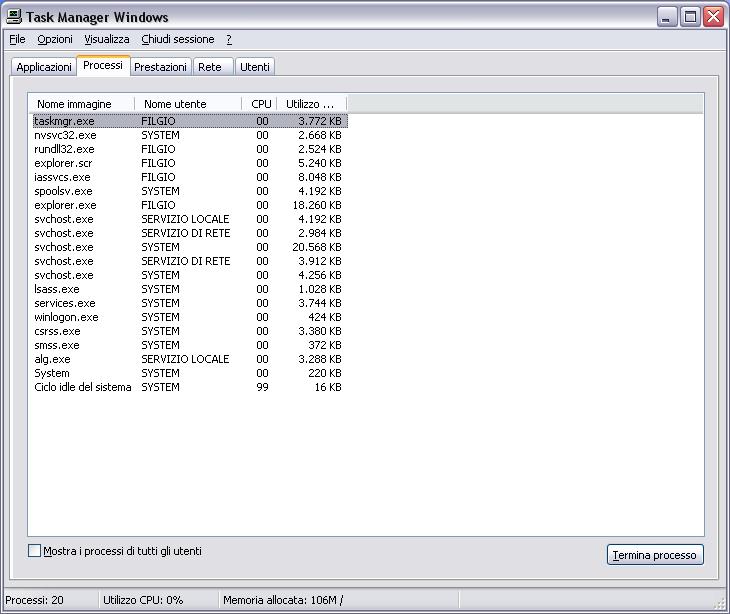Screen dimensions: 730x614
Task: Switch to the Prestazioni tab
Action: [x=160, y=67]
